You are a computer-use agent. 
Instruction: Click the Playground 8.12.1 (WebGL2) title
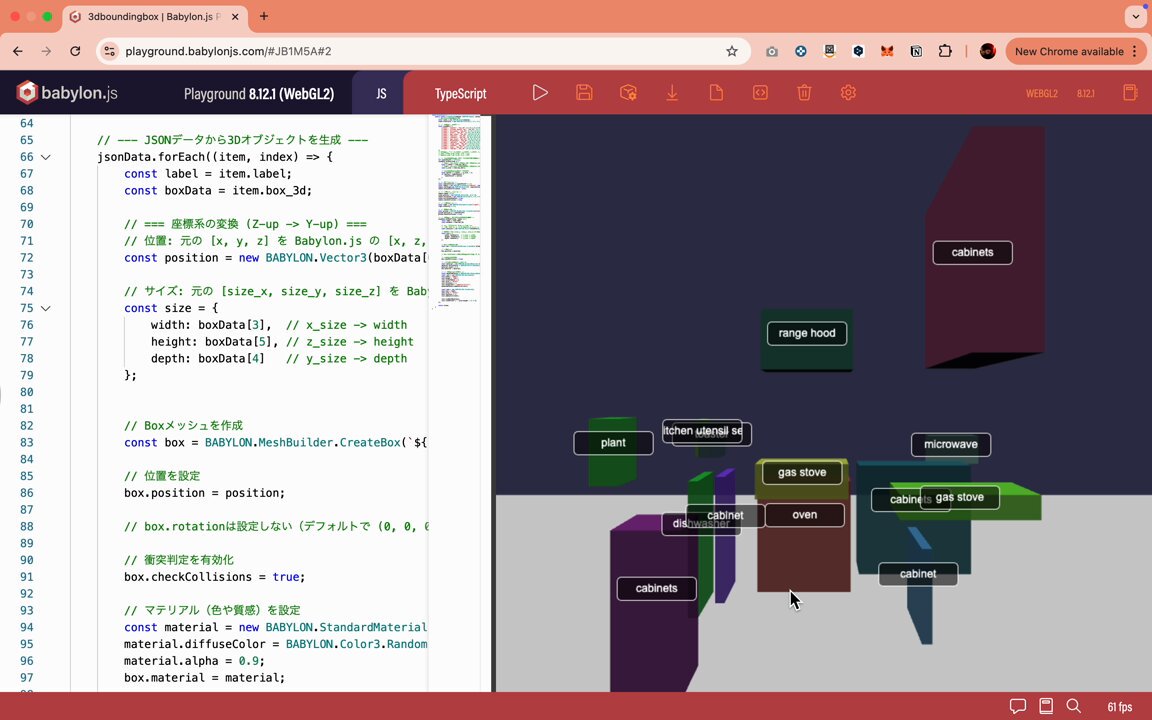259,93
